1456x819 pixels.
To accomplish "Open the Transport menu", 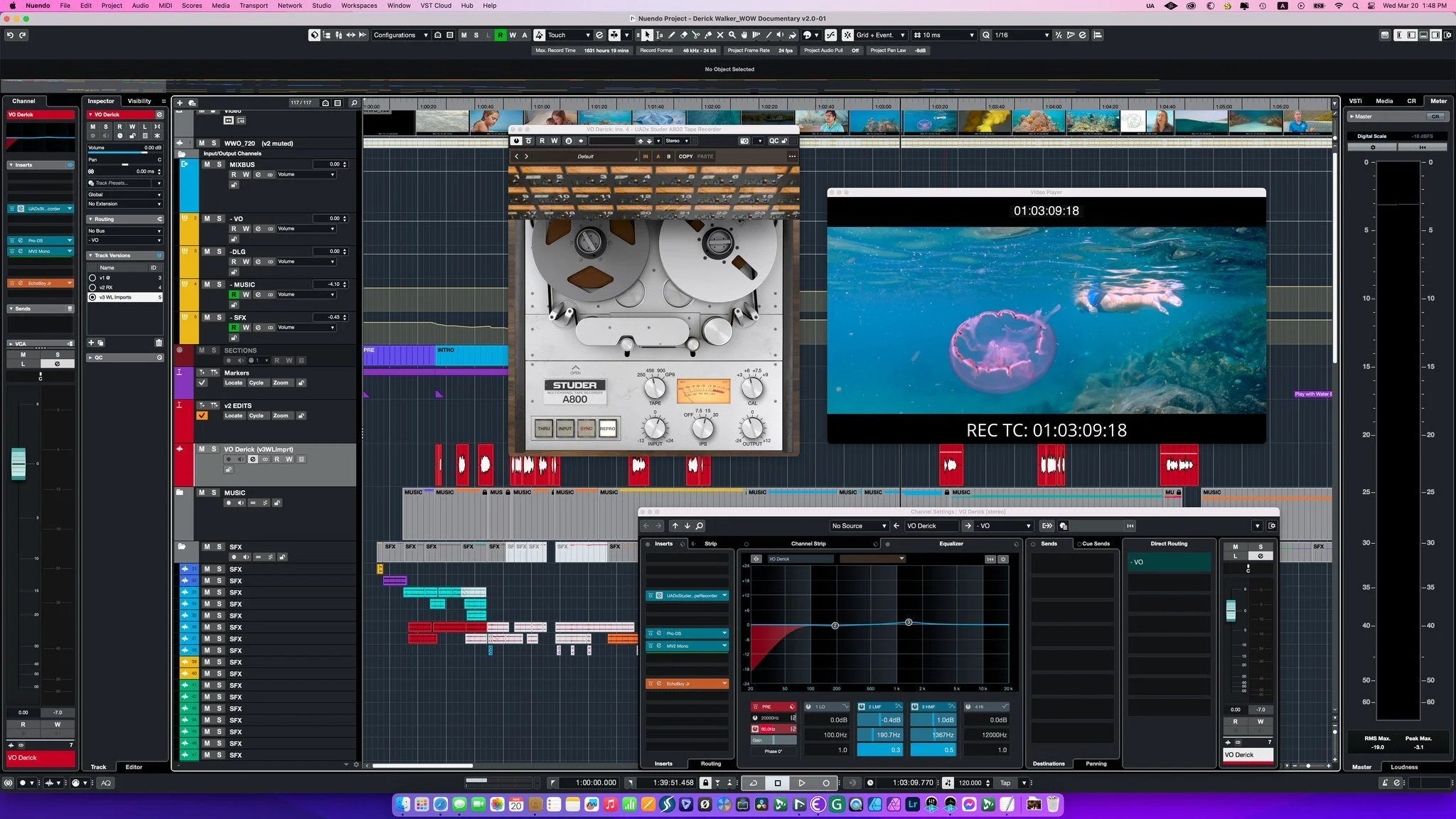I will [x=253, y=5].
